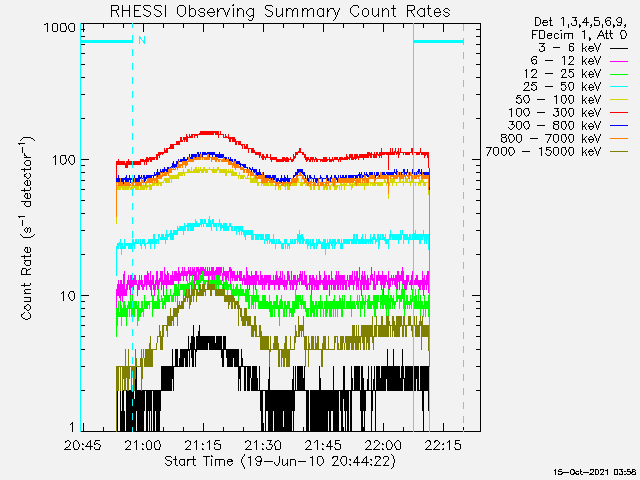Click the '21:45' time axis label
Viewport: 640px width, 480px height.
tap(323, 445)
